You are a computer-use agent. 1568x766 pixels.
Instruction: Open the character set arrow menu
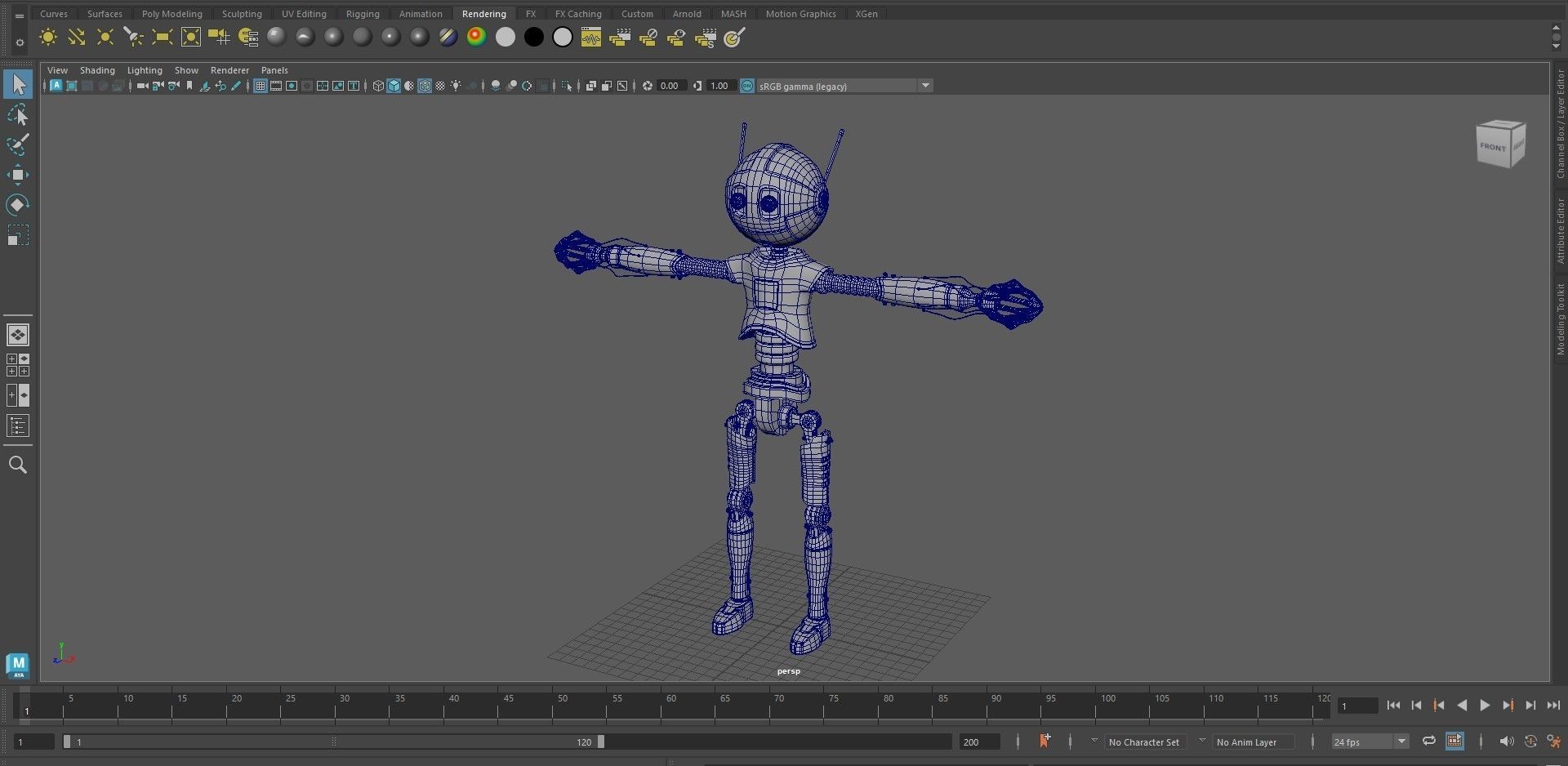[1094, 741]
